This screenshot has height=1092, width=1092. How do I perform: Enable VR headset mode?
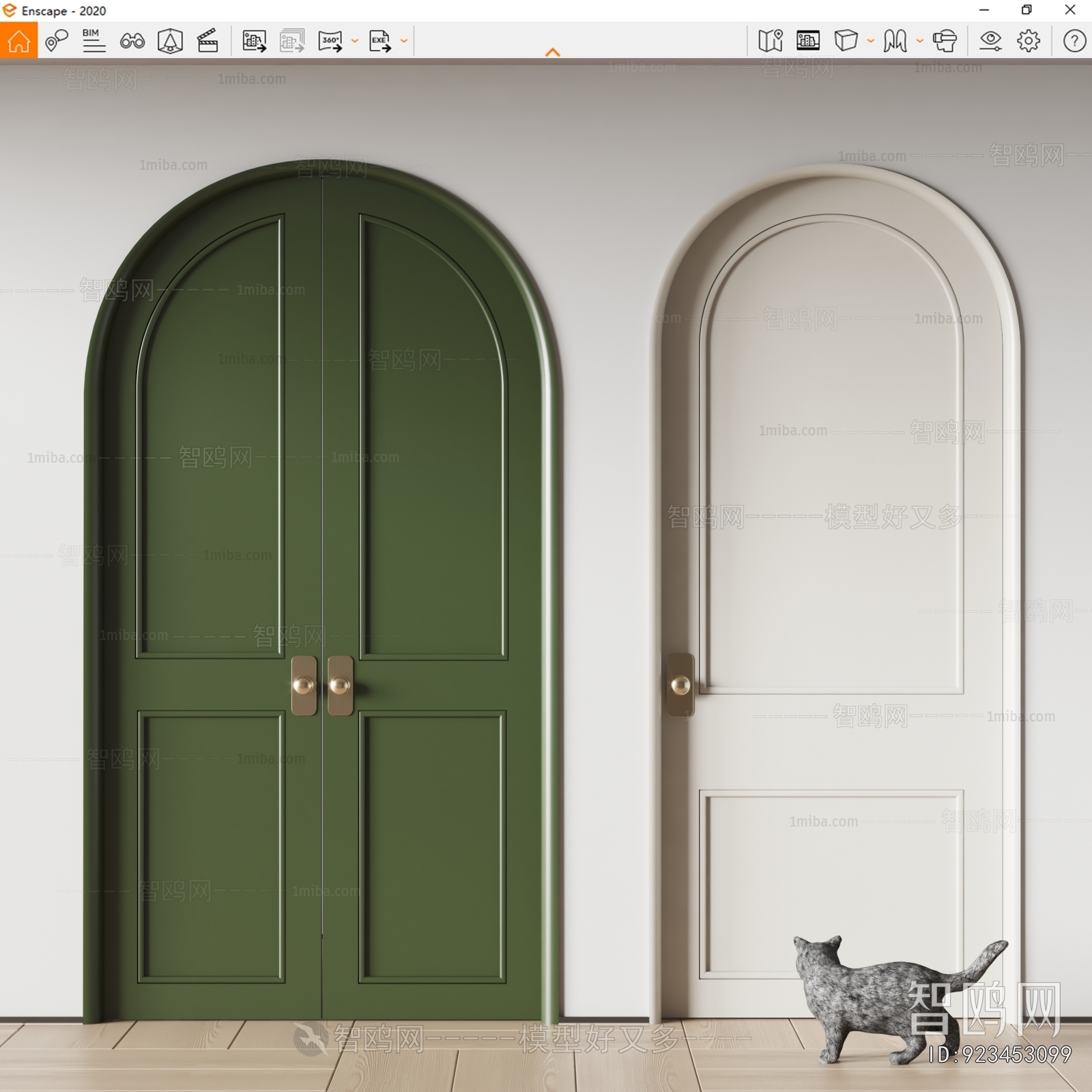pyautogui.click(x=945, y=41)
